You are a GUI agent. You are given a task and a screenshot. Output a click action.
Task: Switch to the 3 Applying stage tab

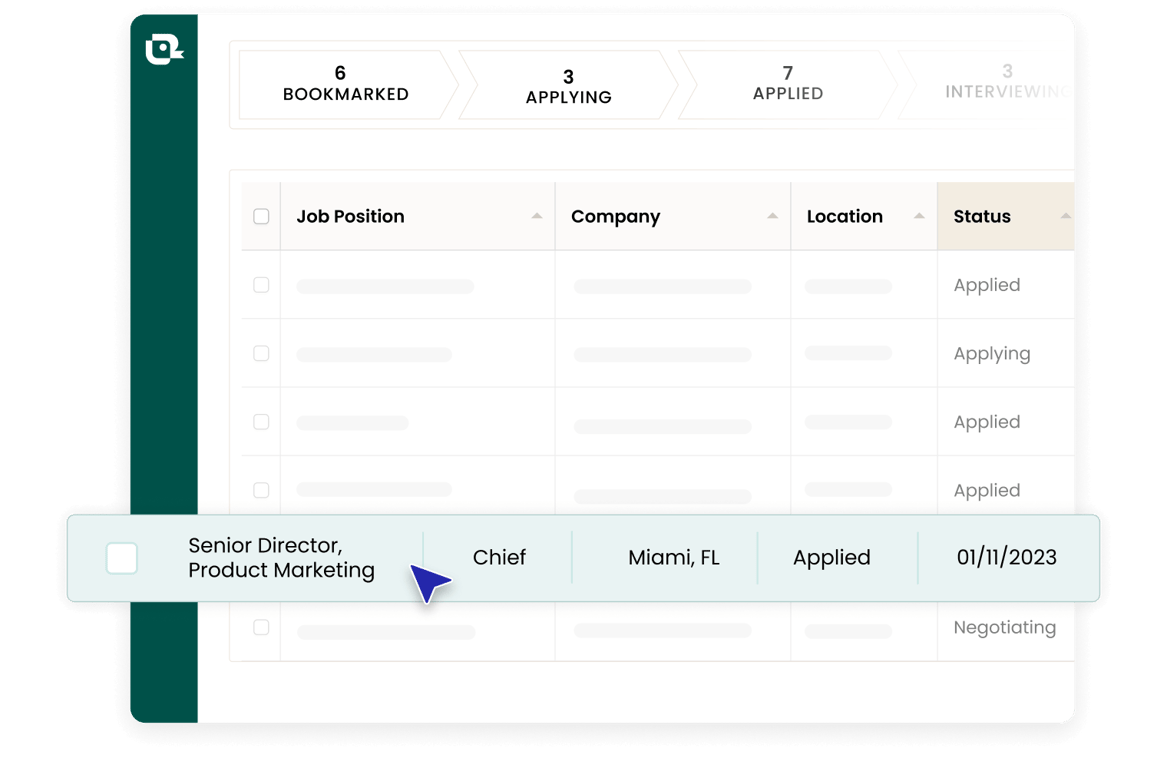click(x=568, y=86)
